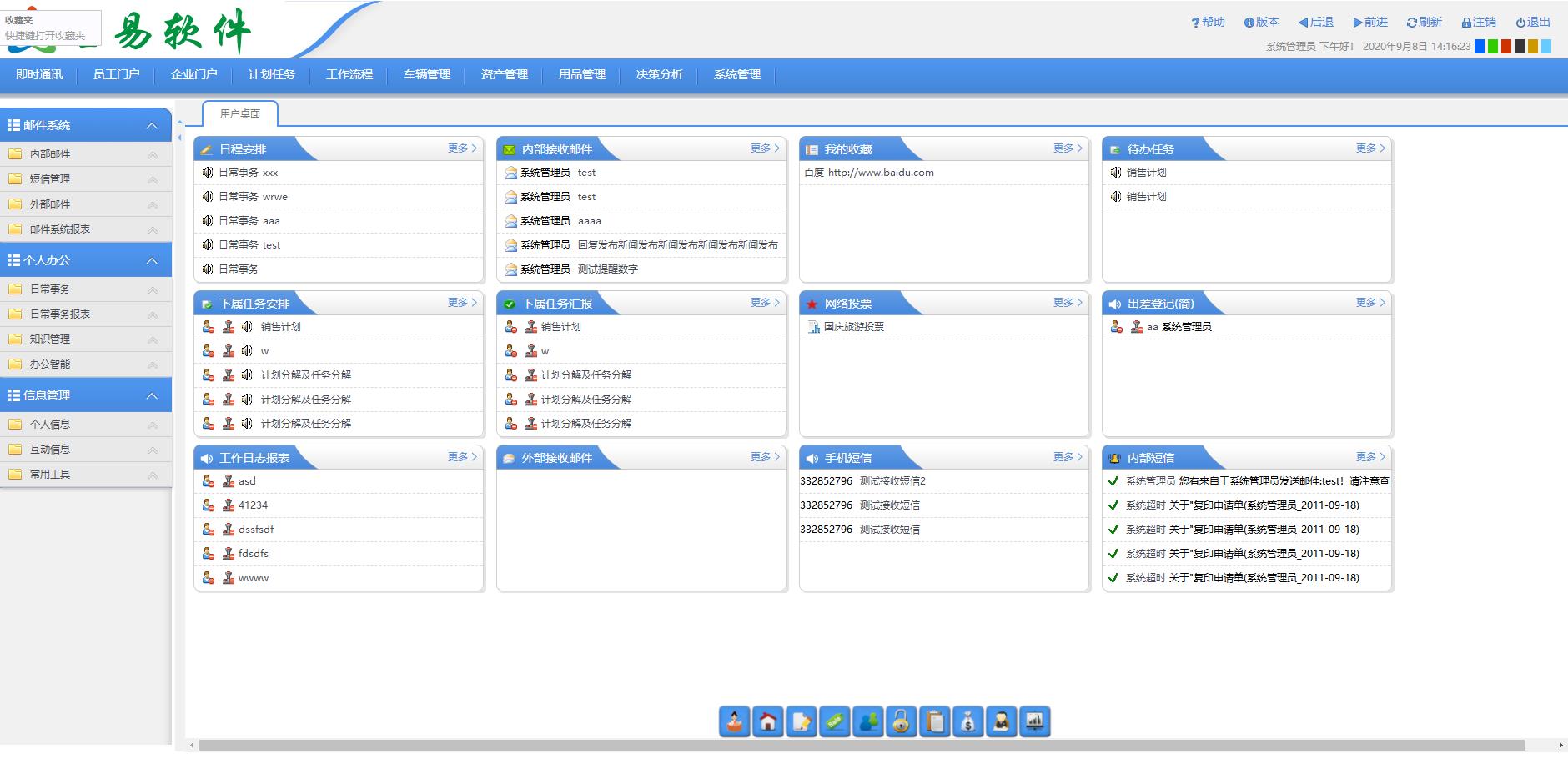Click the 刷新 refresh icon at top
Viewport: 1568px width, 769px height.
point(1424,23)
